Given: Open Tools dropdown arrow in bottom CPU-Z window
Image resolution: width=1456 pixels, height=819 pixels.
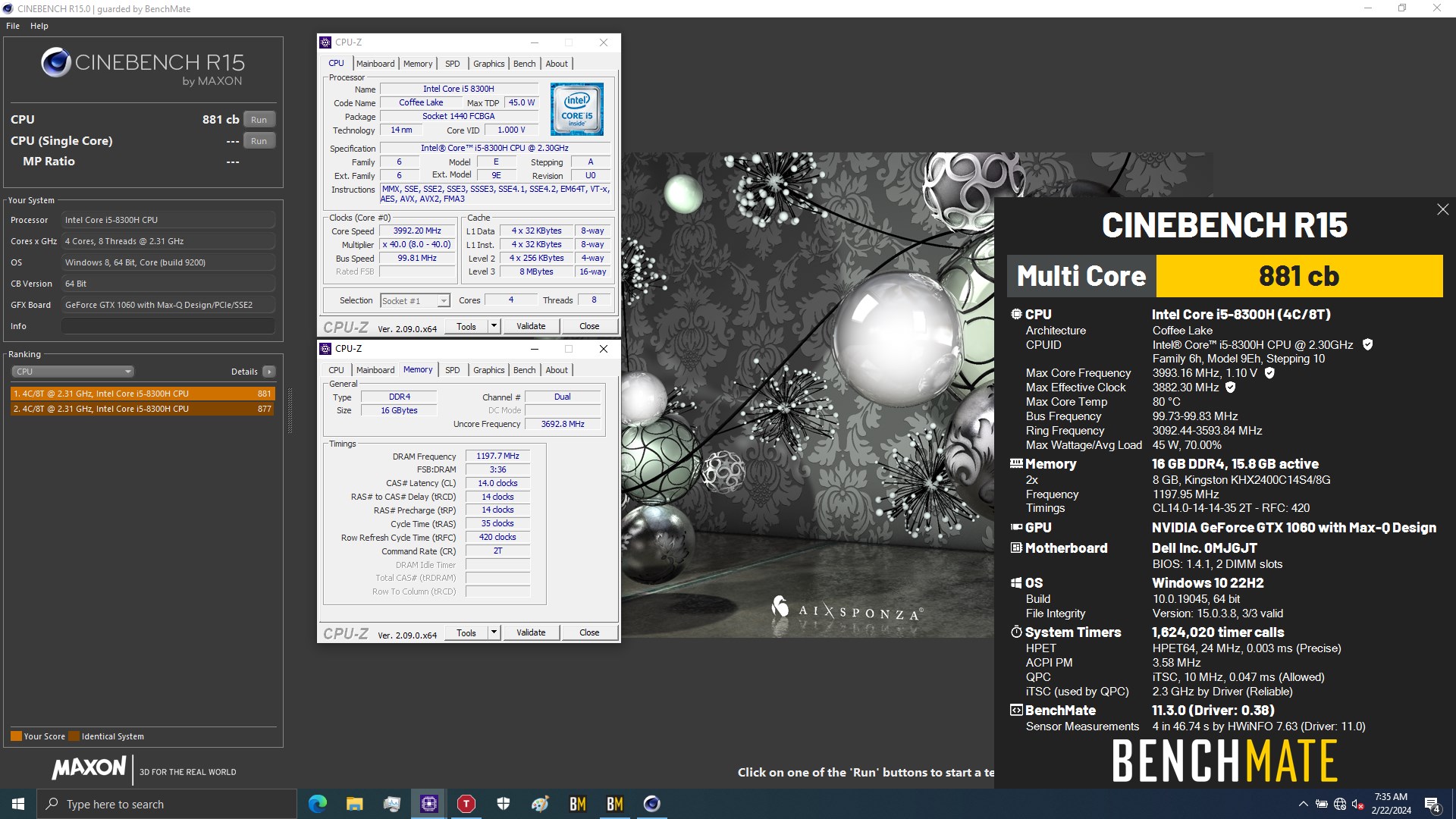Looking at the screenshot, I should click(x=494, y=632).
